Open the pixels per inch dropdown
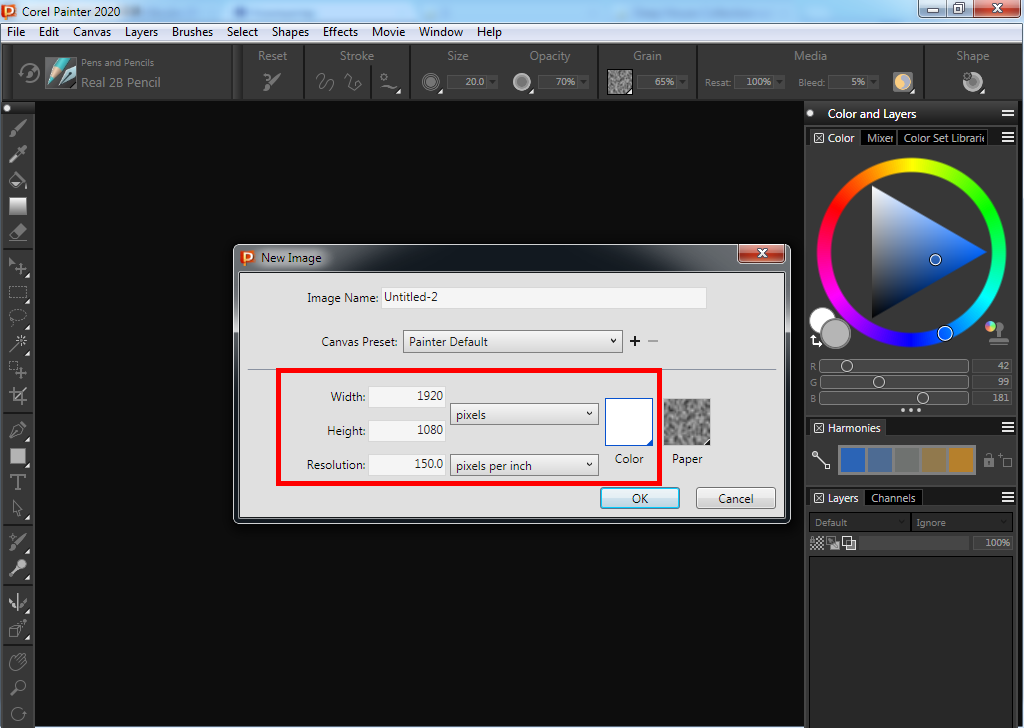 (524, 466)
